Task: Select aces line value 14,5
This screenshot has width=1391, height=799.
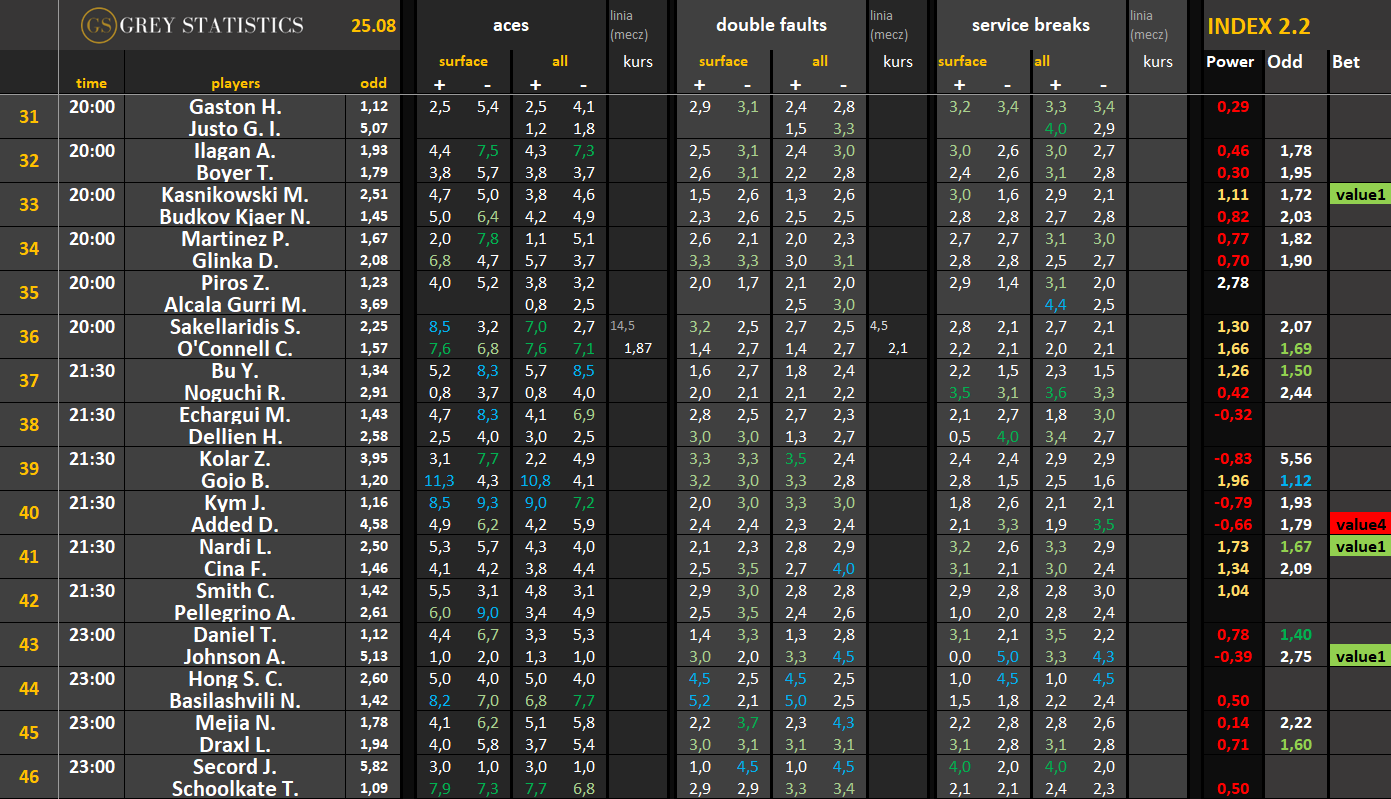Action: tap(622, 325)
